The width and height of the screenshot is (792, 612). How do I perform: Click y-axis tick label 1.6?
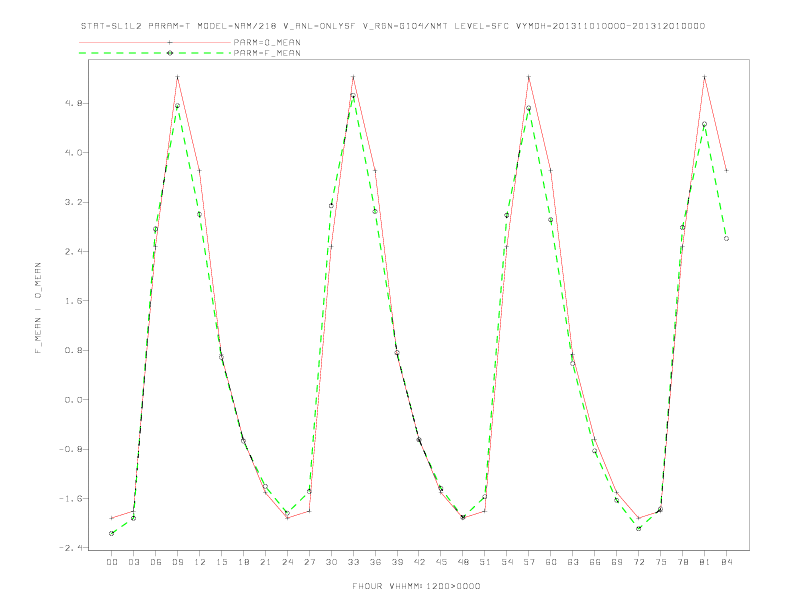(x=73, y=301)
